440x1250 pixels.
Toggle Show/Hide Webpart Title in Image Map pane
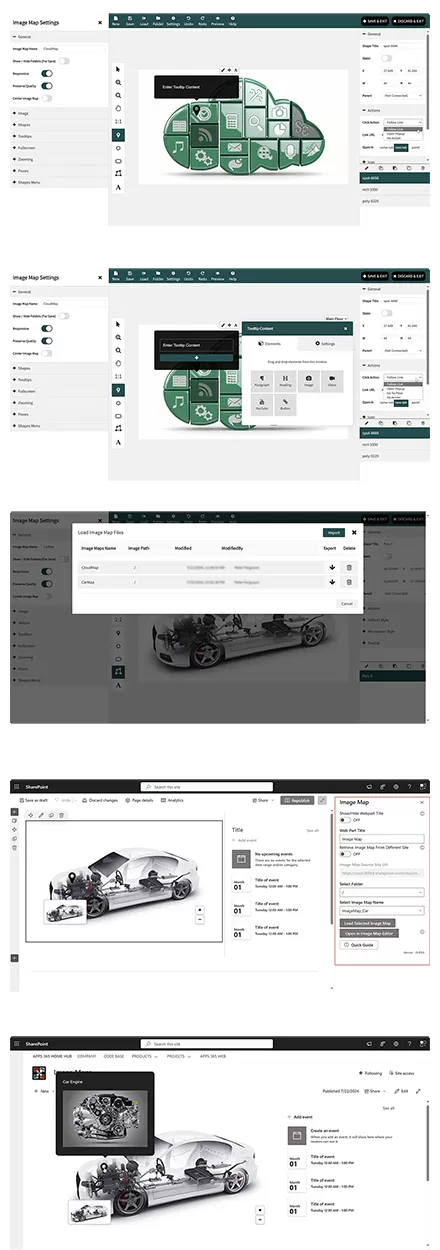click(345, 819)
